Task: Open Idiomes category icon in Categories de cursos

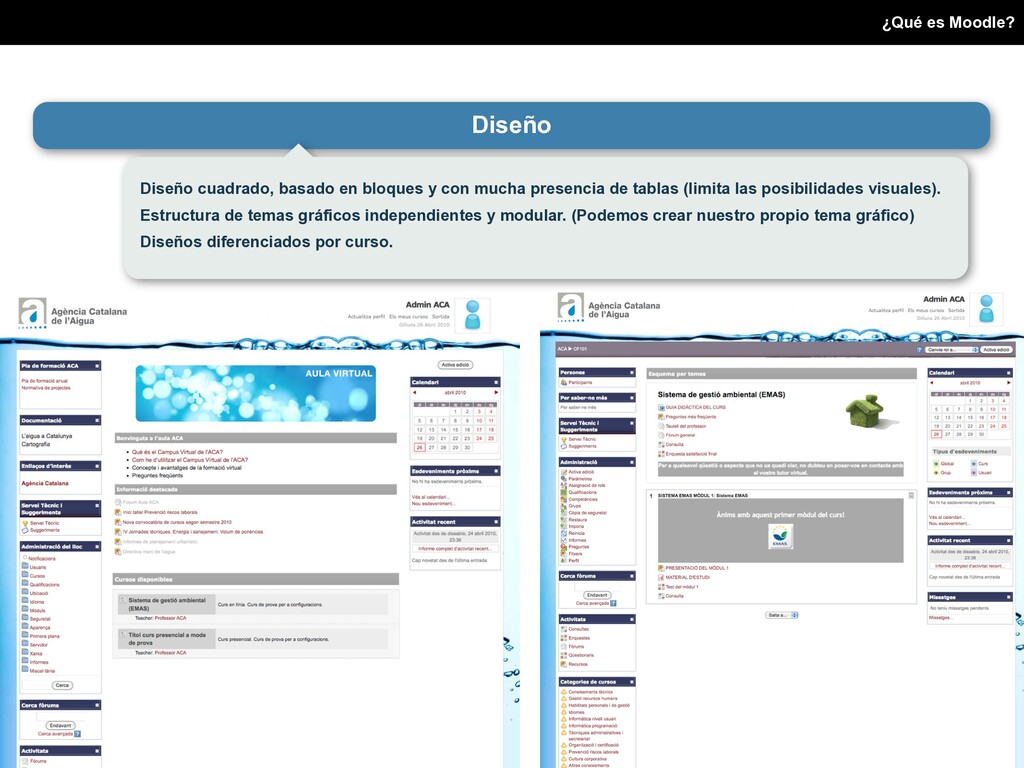Action: click(x=564, y=712)
